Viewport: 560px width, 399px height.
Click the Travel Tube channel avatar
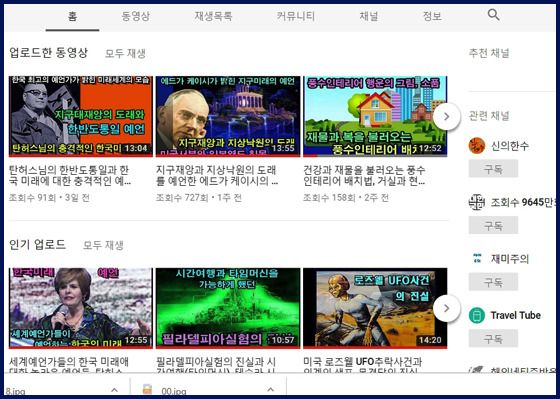click(476, 315)
